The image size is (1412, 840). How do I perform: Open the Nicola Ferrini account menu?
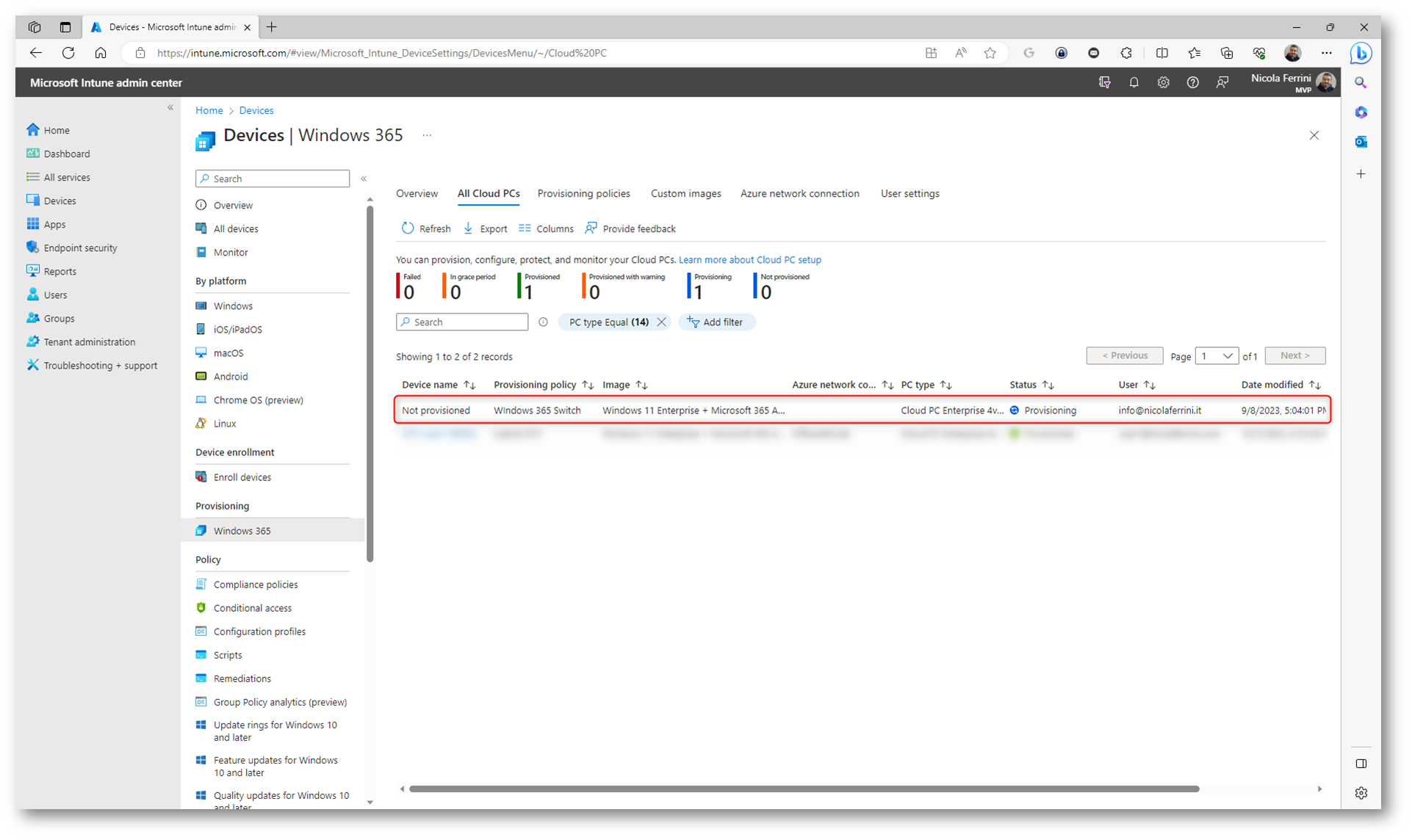(1293, 82)
